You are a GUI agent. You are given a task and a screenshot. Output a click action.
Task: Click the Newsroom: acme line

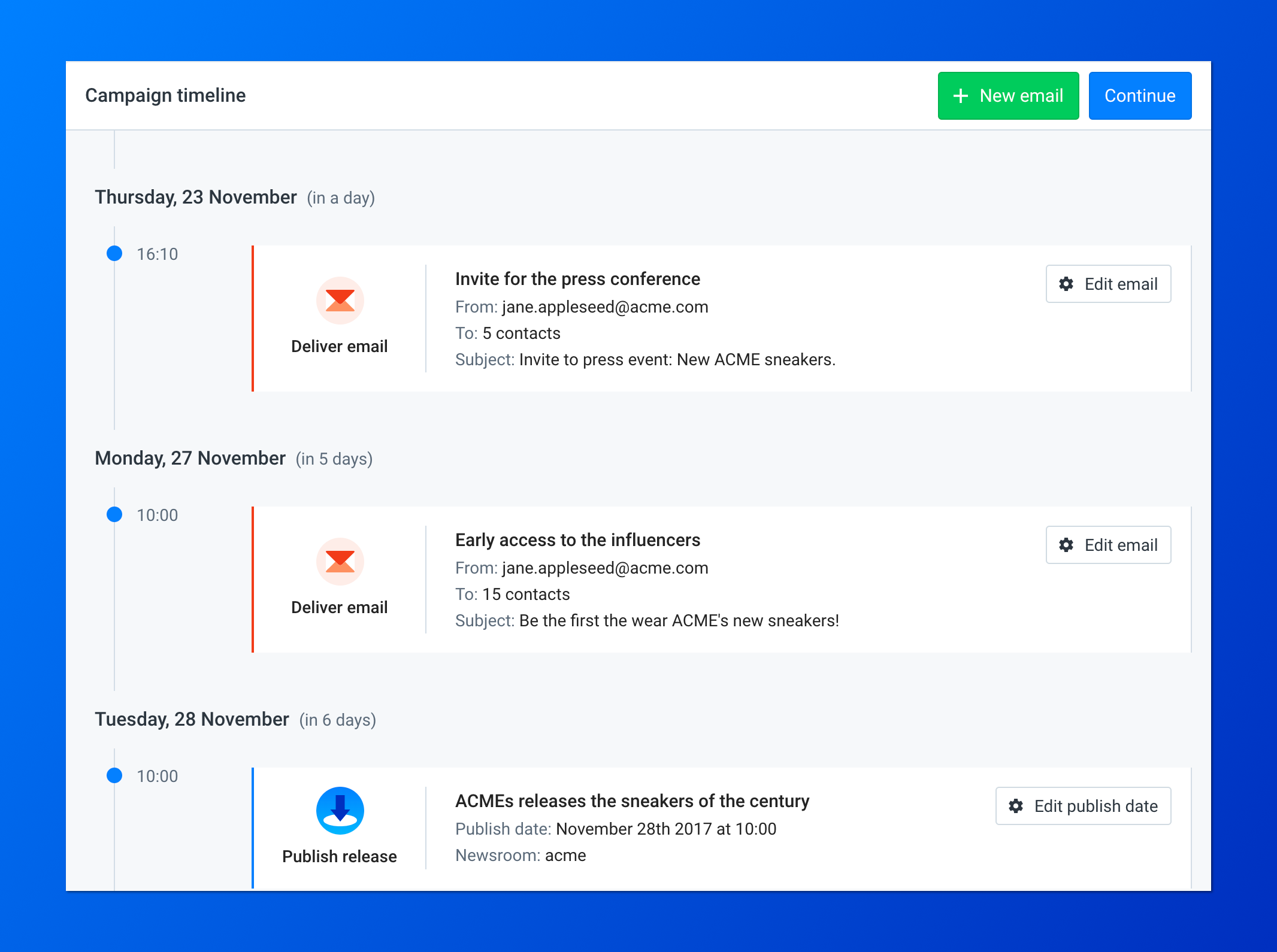(521, 855)
